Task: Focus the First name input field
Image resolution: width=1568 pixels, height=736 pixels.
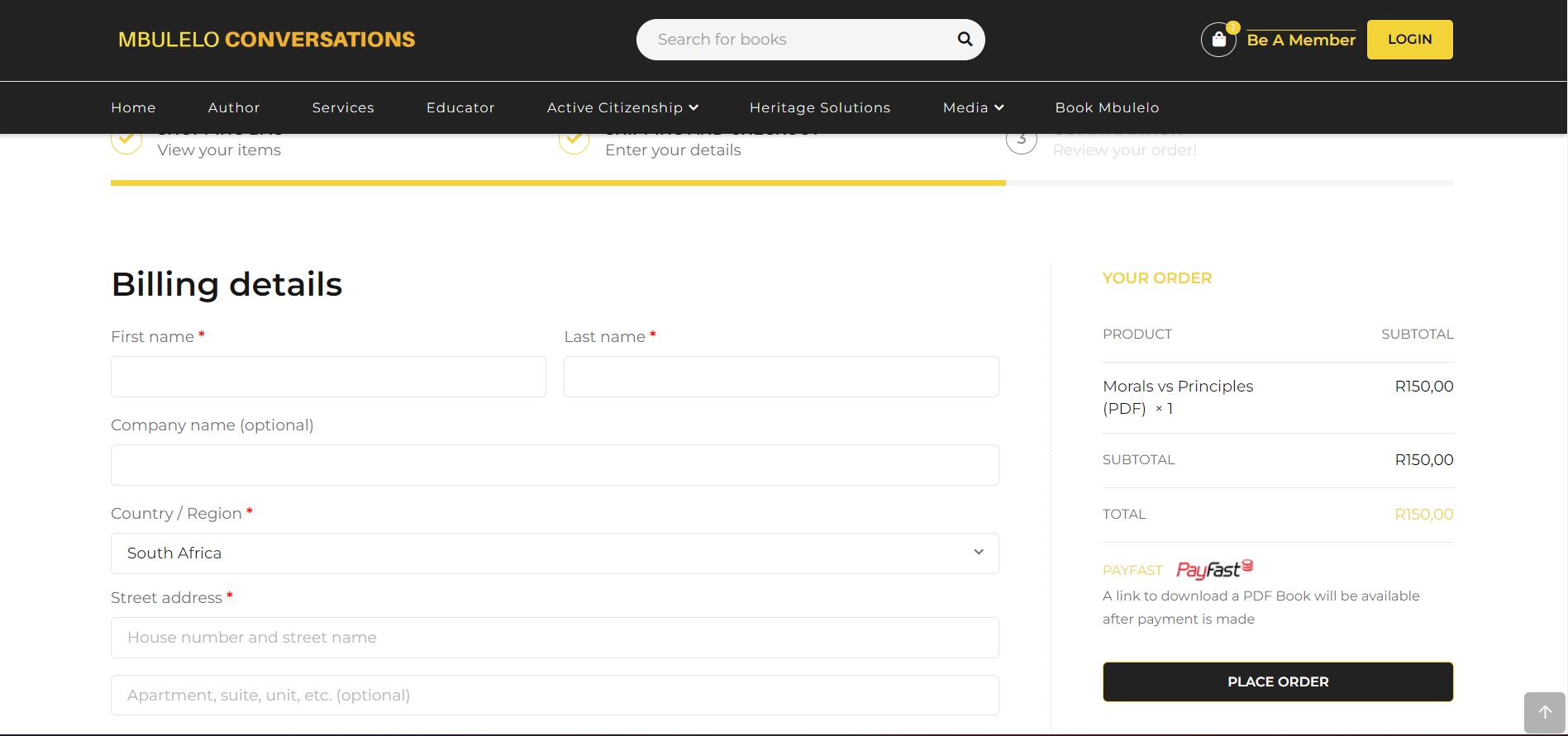Action: [328, 377]
